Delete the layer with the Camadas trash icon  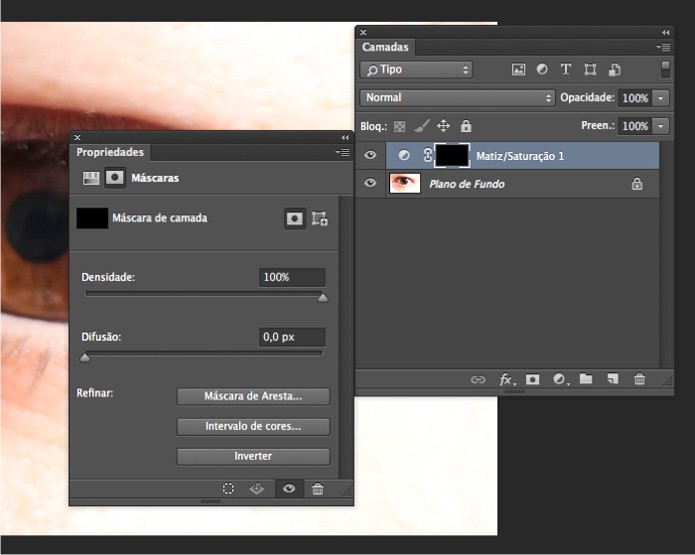tap(639, 380)
